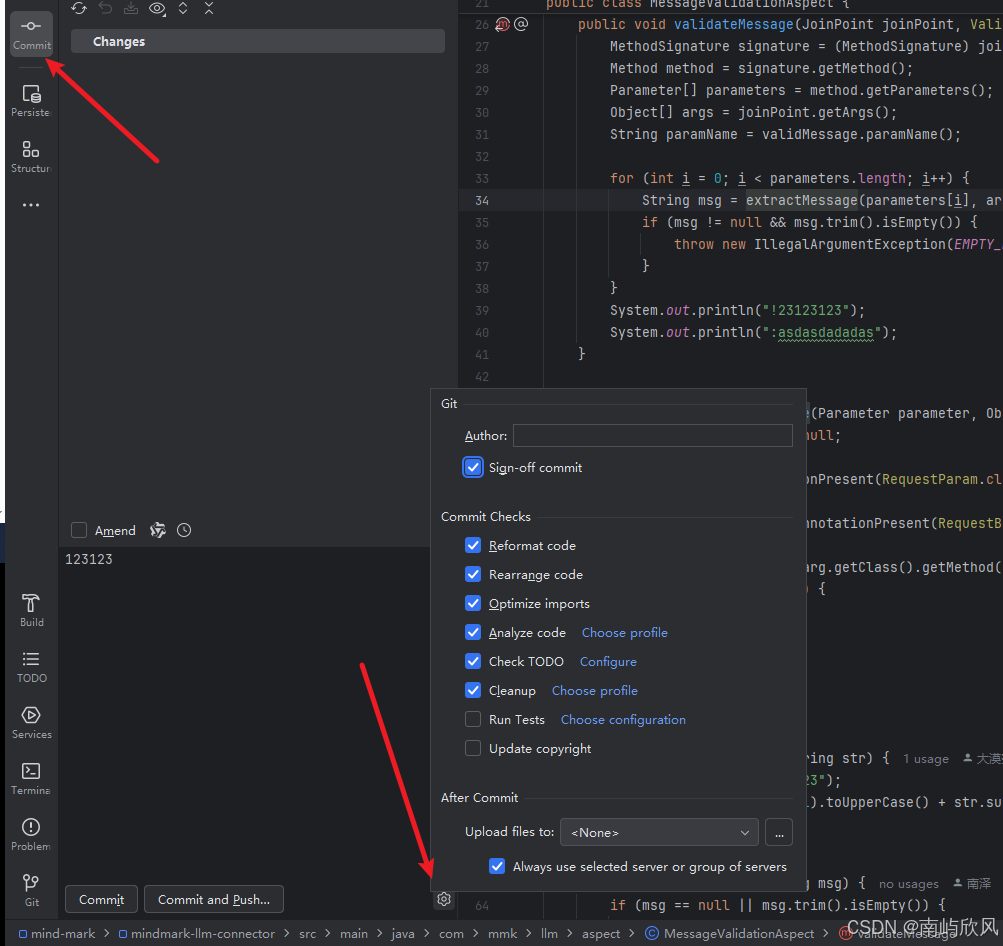Uncheck Check TODO
Screen dimensions: 1003x946
(x=473, y=661)
